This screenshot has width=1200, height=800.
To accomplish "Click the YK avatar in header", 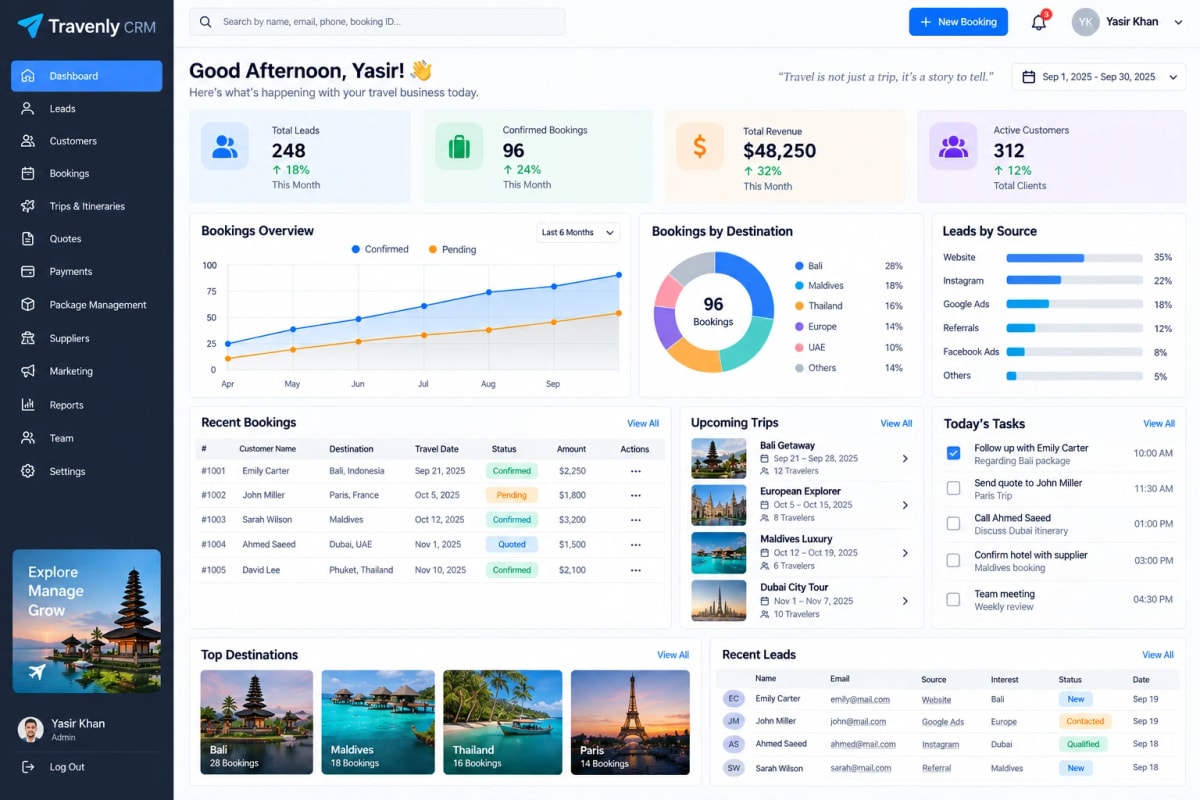I will 1086,22.
